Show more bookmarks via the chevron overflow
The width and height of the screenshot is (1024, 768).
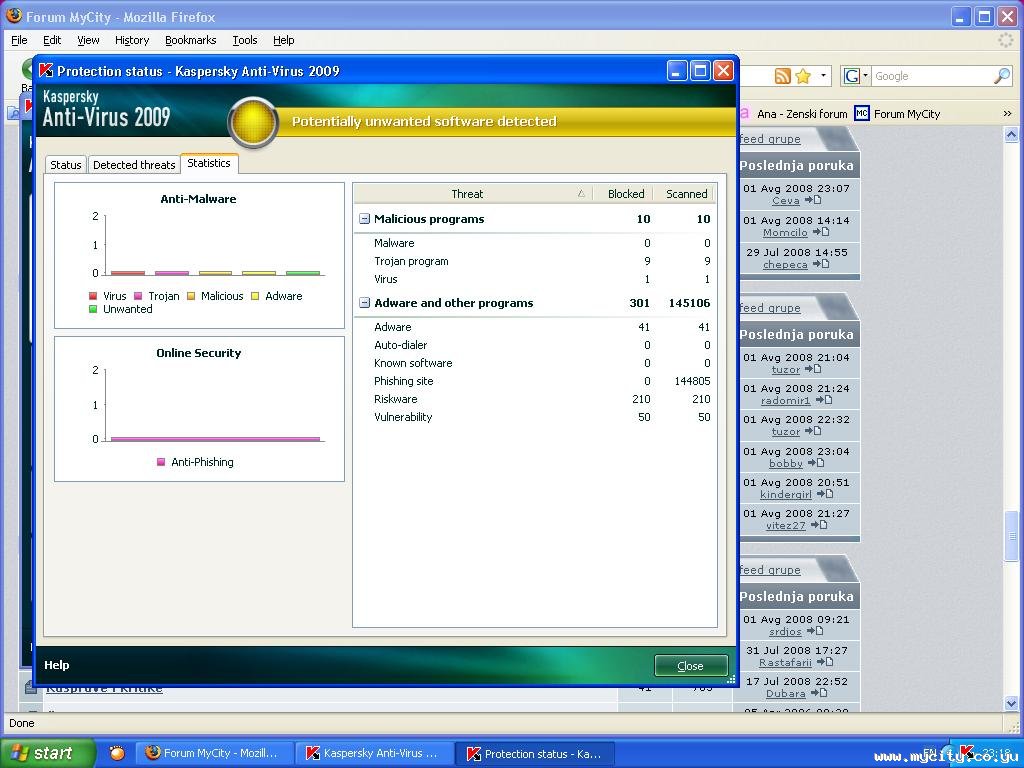(1007, 113)
